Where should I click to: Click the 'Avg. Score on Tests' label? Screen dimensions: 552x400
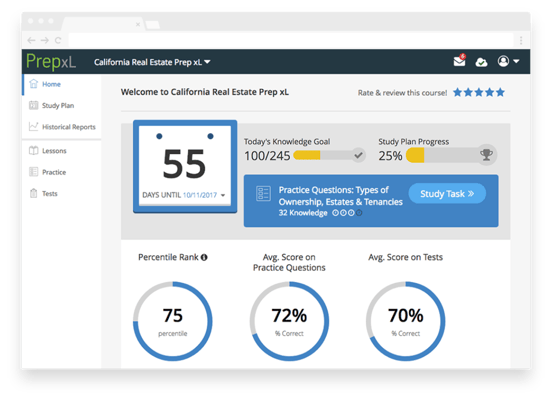(406, 257)
